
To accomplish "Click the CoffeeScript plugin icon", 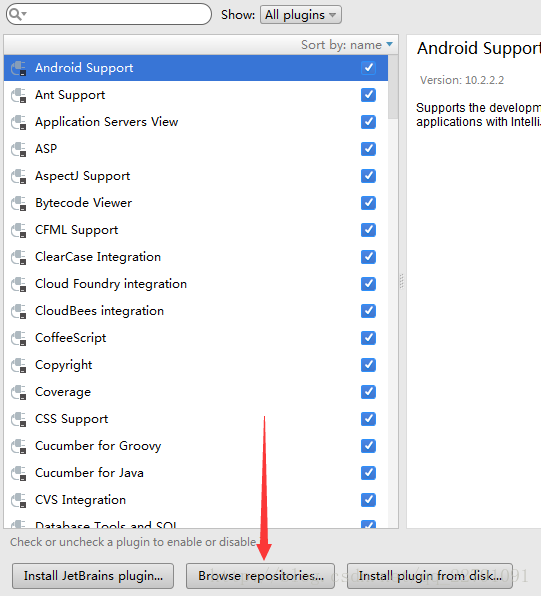I will [x=19, y=338].
